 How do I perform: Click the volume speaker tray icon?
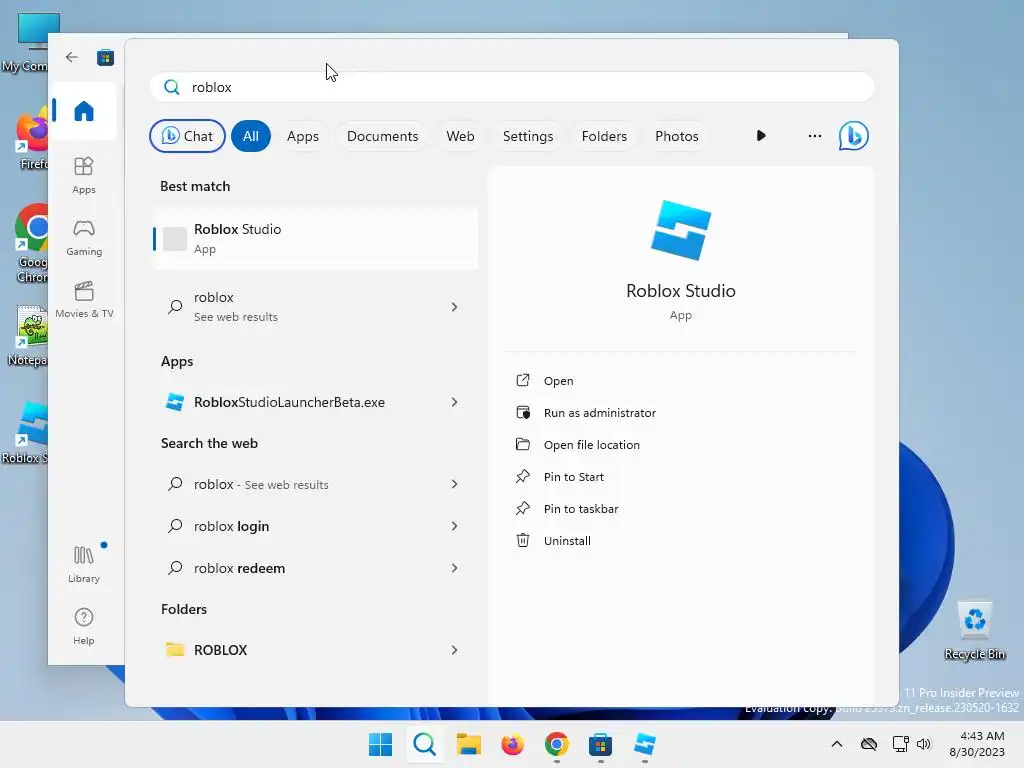pyautogui.click(x=923, y=744)
